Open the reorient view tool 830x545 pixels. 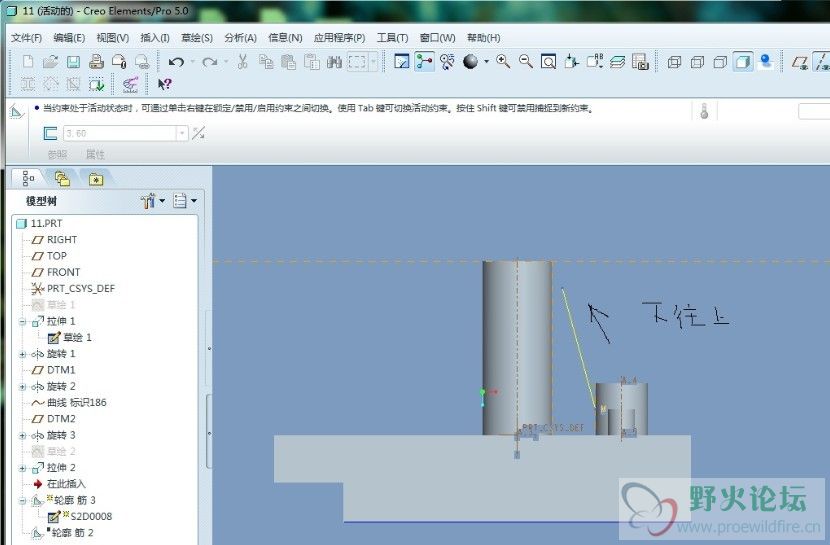click(x=571, y=62)
